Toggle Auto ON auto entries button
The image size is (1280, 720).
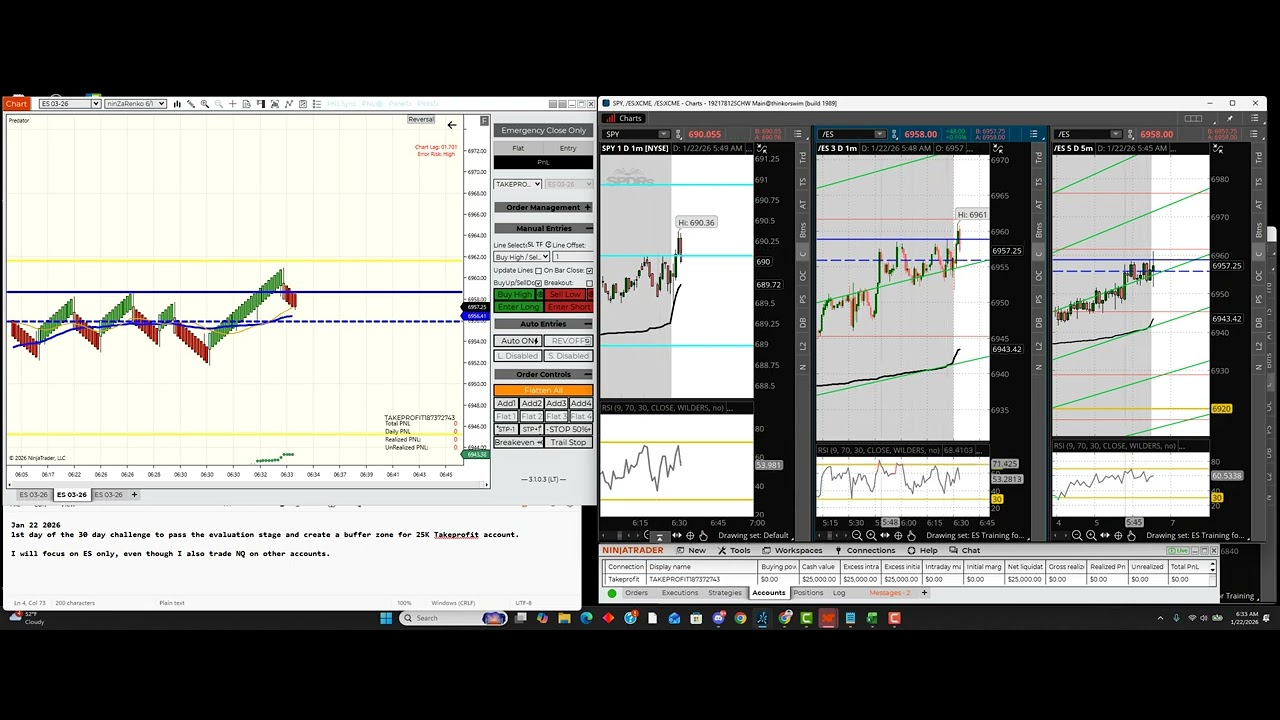518,341
